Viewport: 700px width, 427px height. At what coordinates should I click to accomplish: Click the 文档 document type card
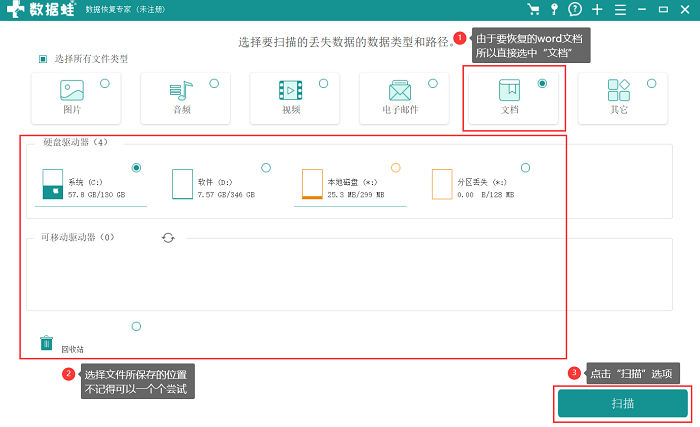[513, 98]
